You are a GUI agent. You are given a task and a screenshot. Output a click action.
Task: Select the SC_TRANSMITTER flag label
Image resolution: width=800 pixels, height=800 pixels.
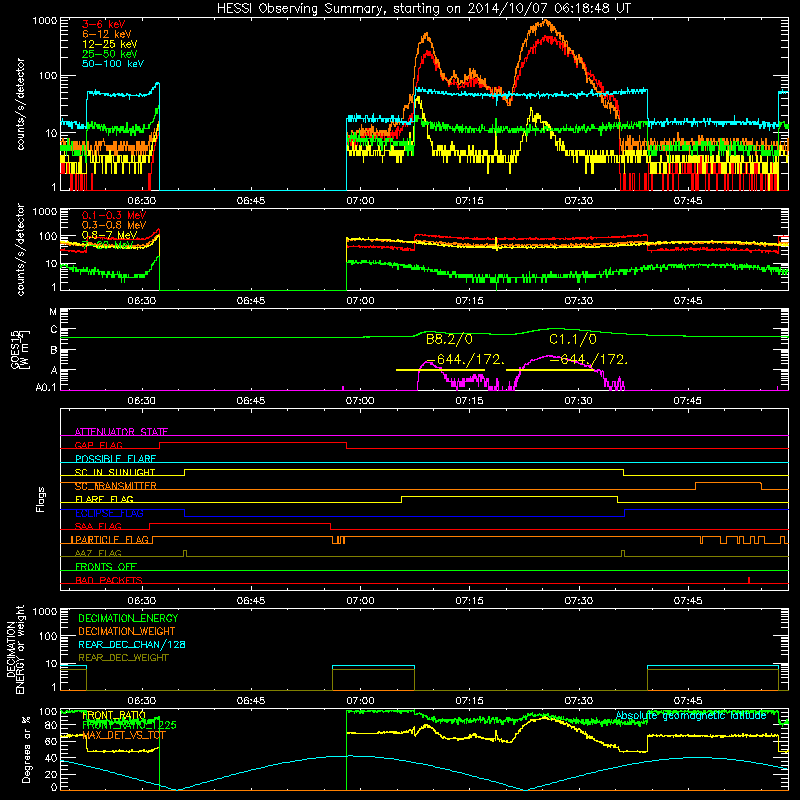pos(116,486)
